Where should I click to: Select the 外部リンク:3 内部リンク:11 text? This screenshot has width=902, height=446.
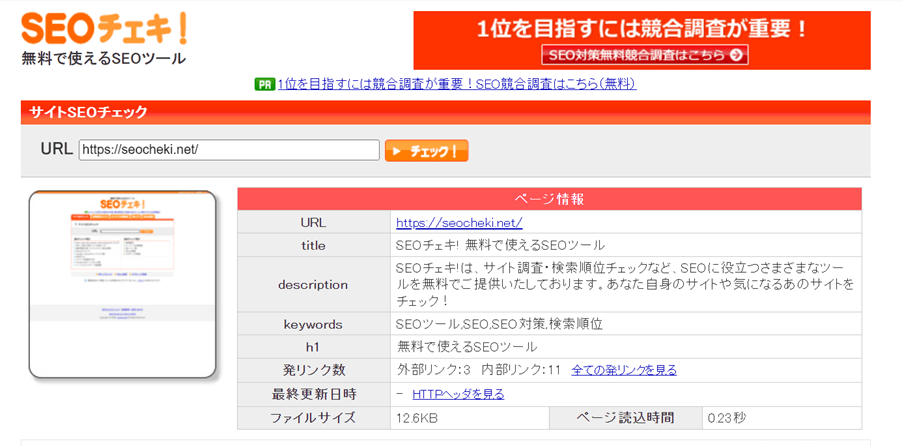(479, 370)
